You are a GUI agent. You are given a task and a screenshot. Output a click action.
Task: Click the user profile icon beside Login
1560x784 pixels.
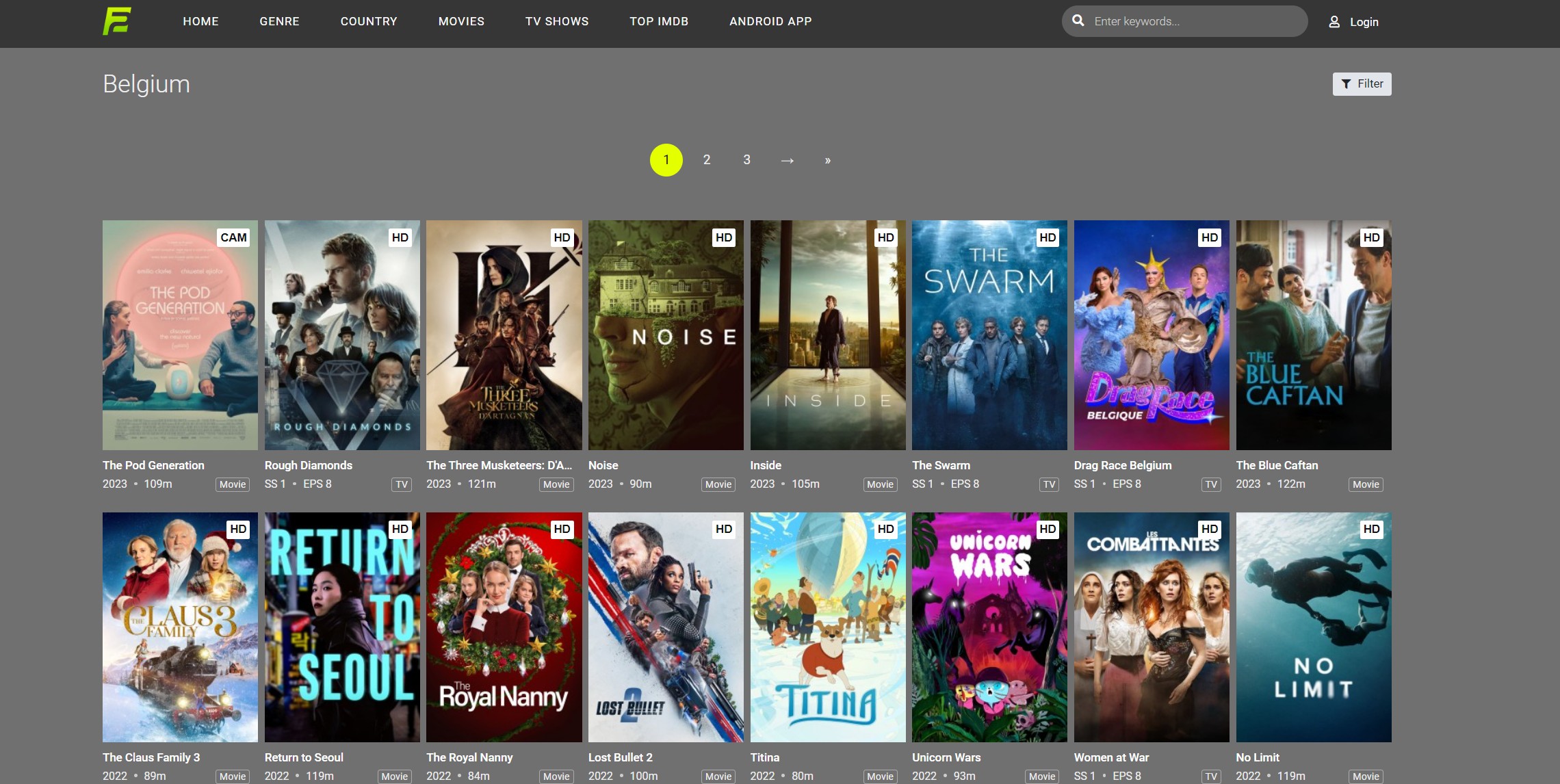pos(1334,22)
